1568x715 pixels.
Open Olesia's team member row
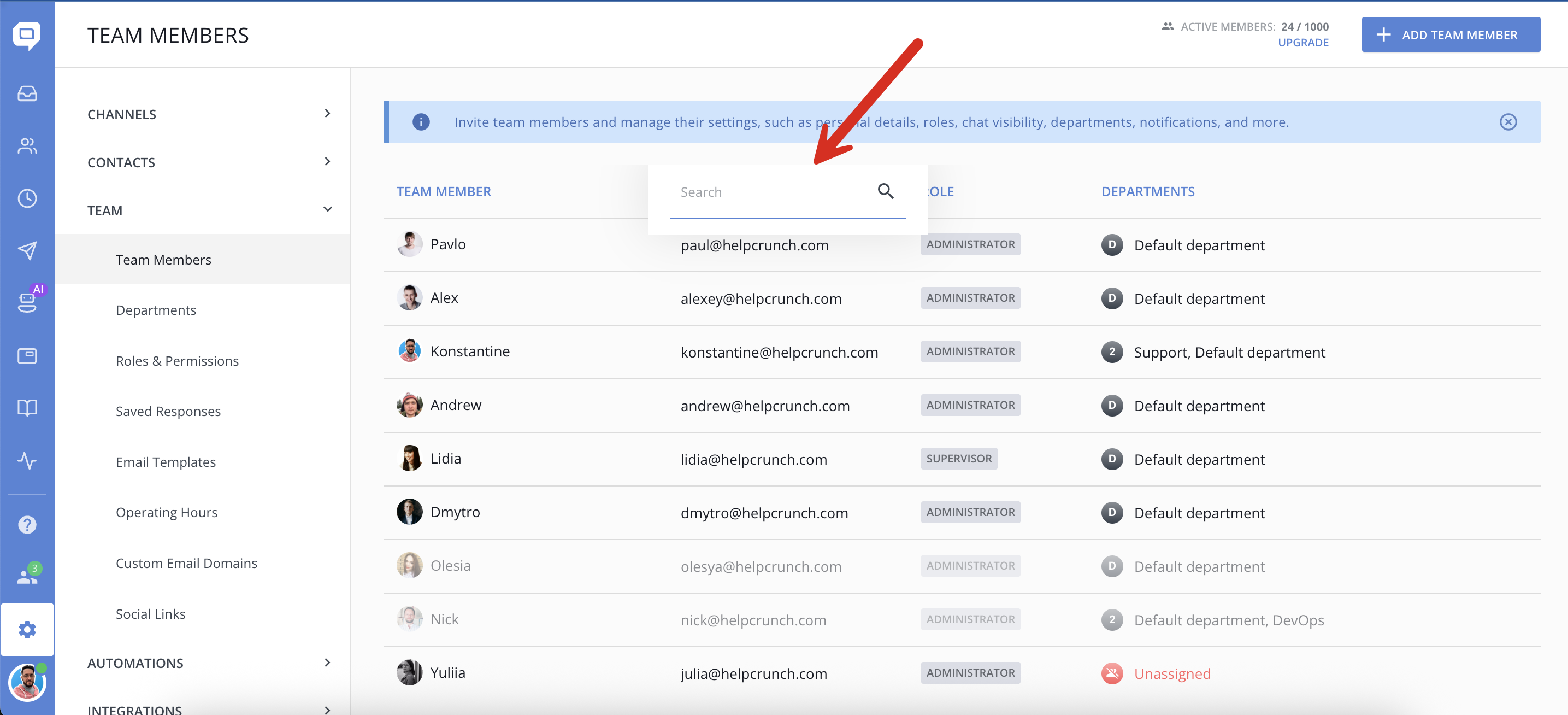961,566
